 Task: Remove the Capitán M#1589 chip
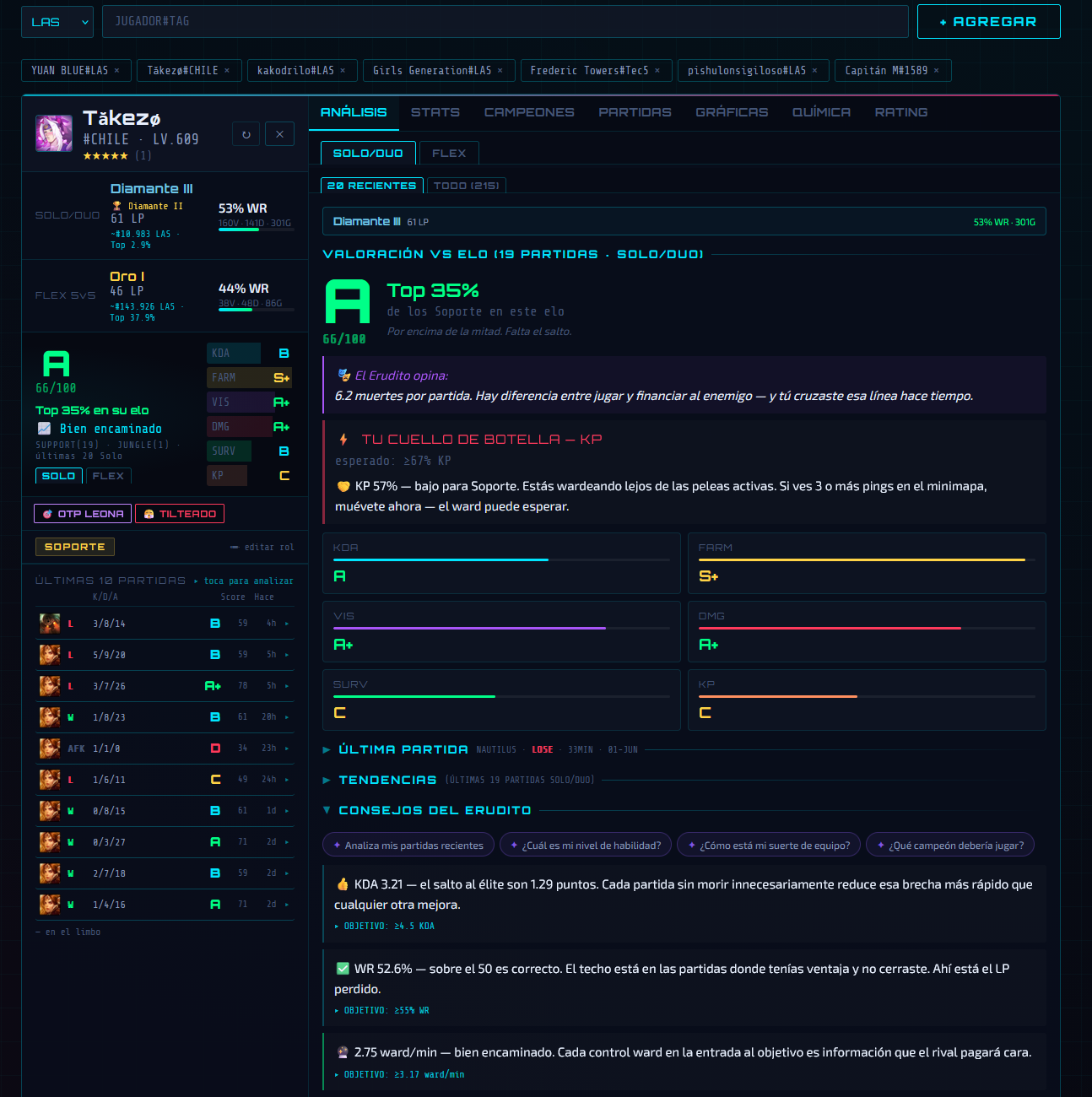936,71
